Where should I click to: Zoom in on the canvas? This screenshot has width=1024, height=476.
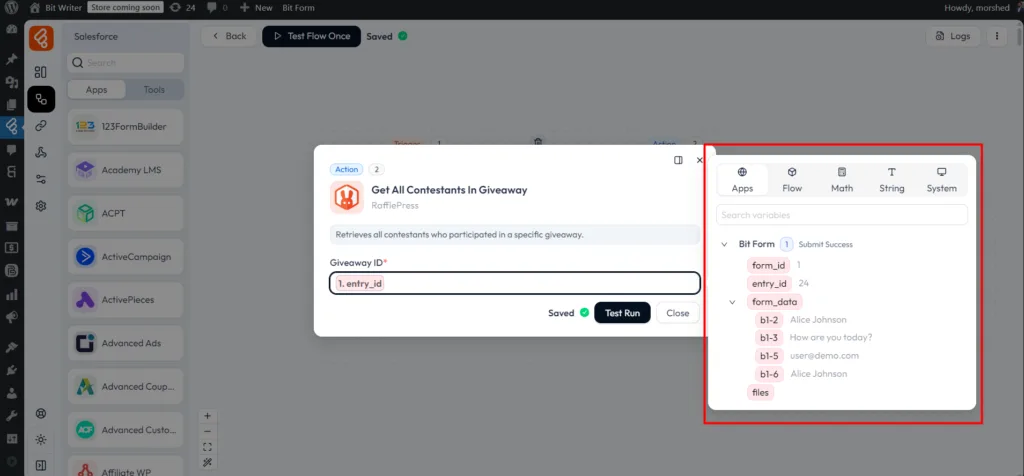point(208,416)
